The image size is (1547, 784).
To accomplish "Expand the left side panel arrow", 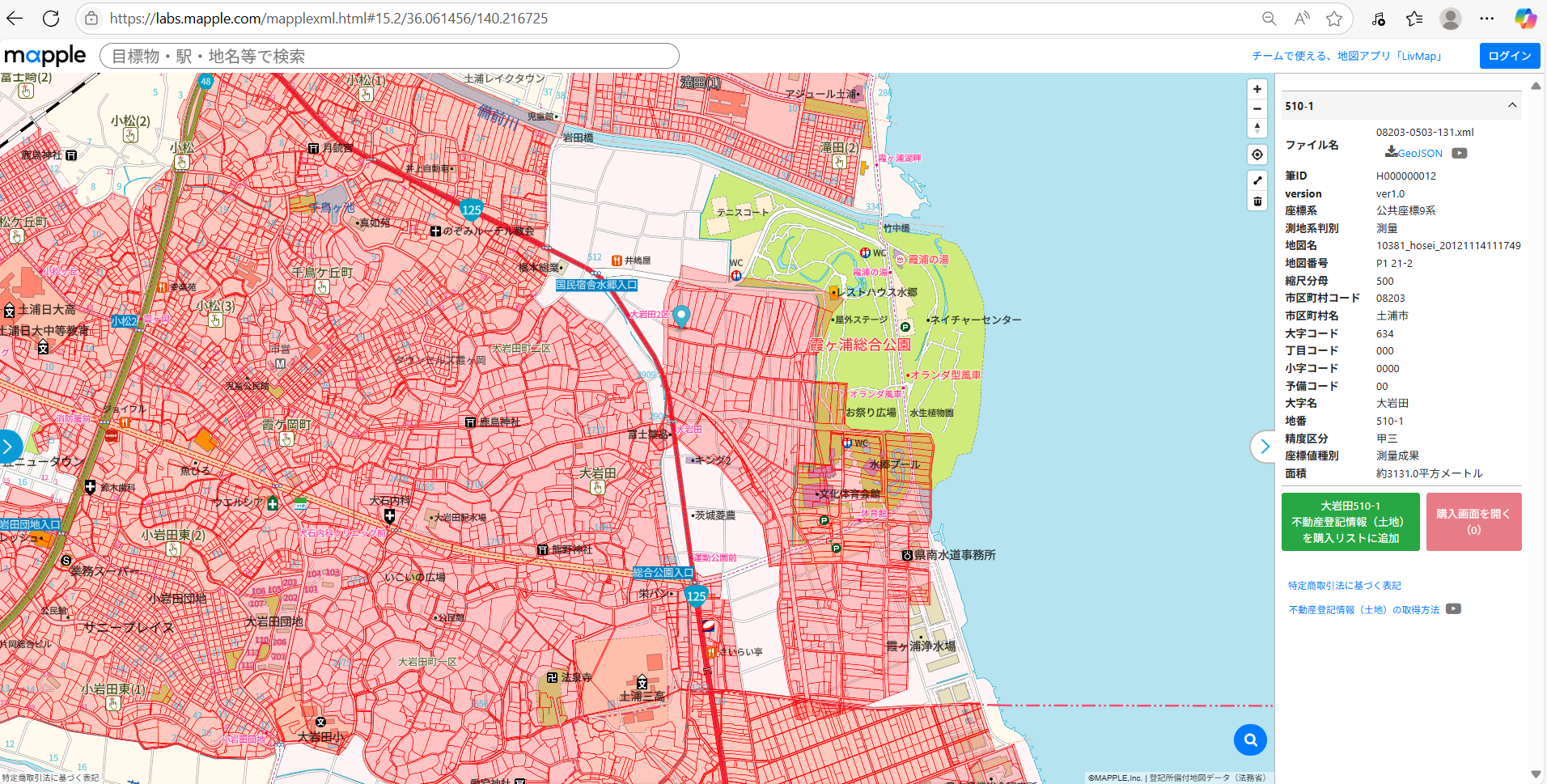I will pyautogui.click(x=8, y=447).
